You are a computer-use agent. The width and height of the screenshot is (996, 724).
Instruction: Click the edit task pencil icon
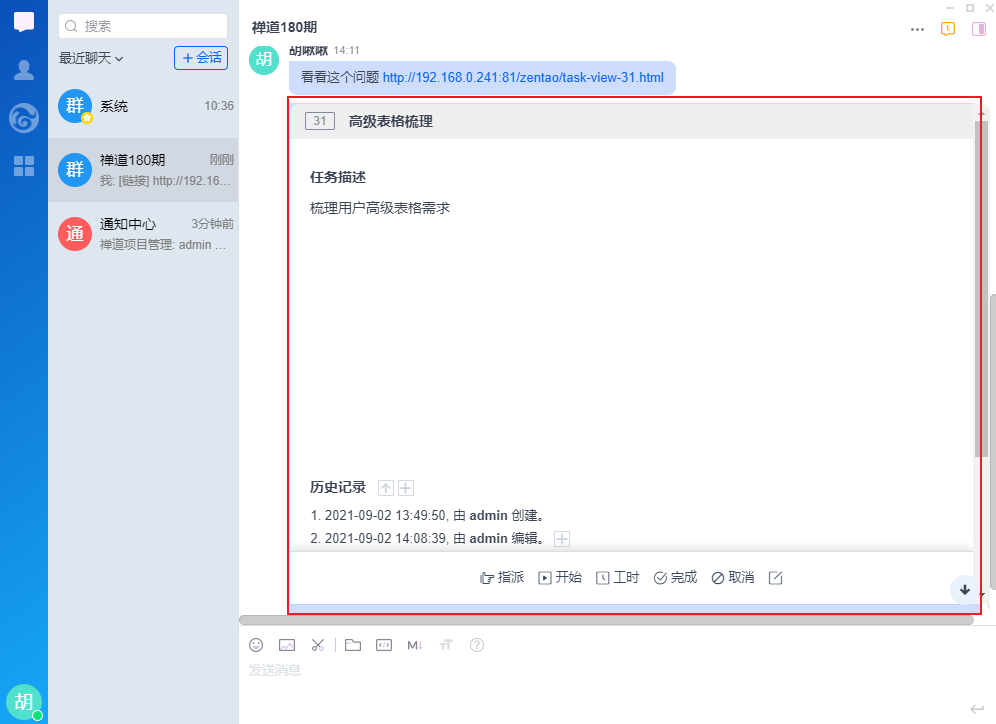pyautogui.click(x=775, y=577)
